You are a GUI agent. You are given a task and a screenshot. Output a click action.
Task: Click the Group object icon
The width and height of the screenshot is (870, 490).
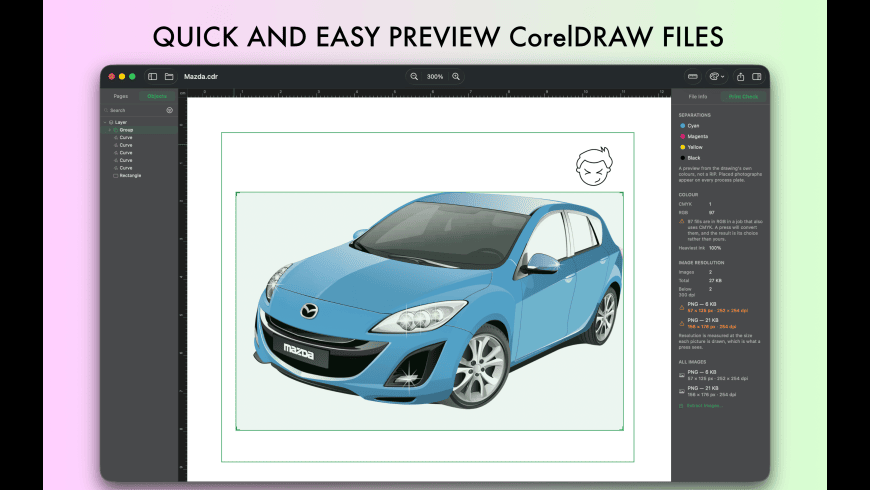coord(116,130)
